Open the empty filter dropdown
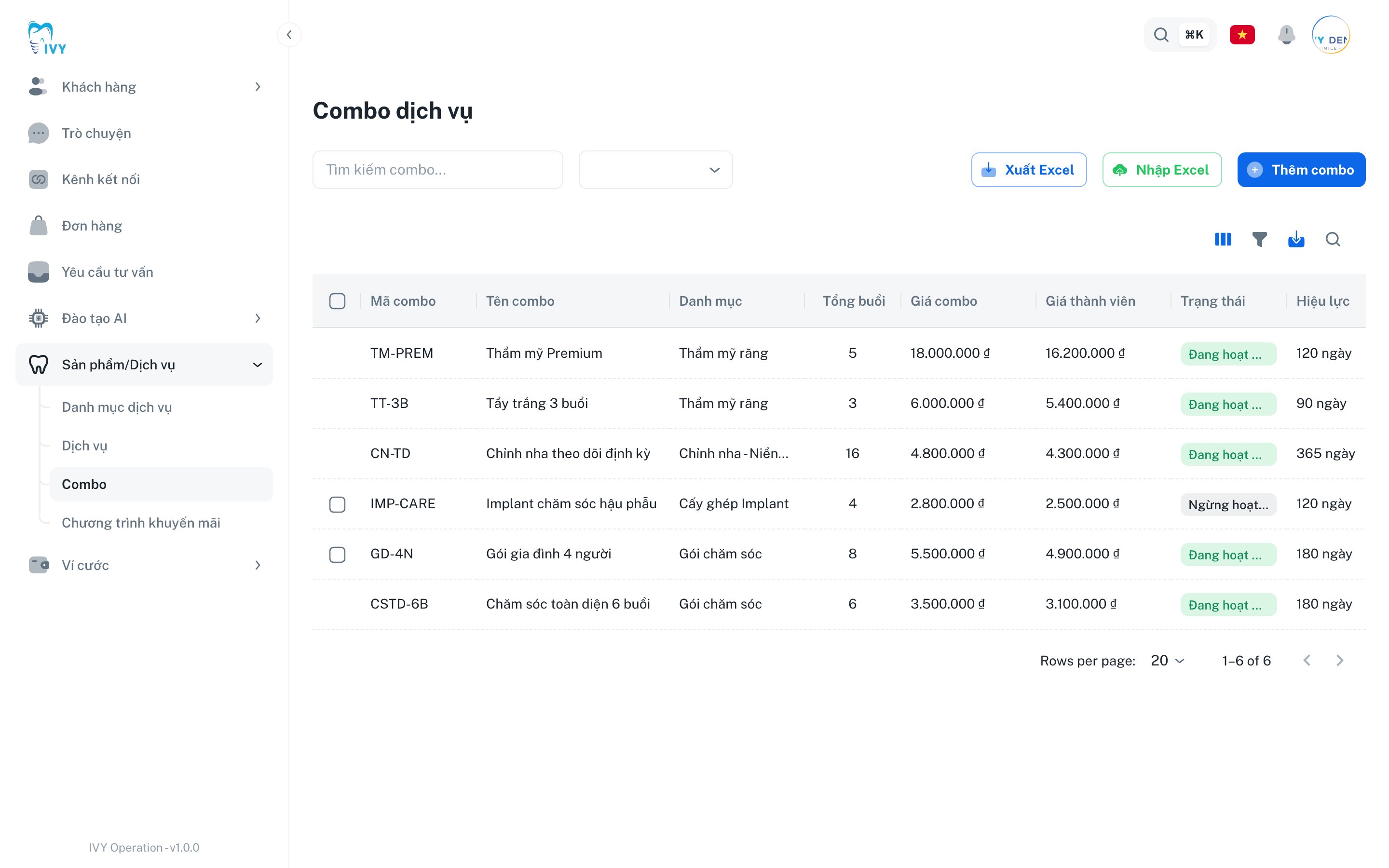 click(x=655, y=170)
